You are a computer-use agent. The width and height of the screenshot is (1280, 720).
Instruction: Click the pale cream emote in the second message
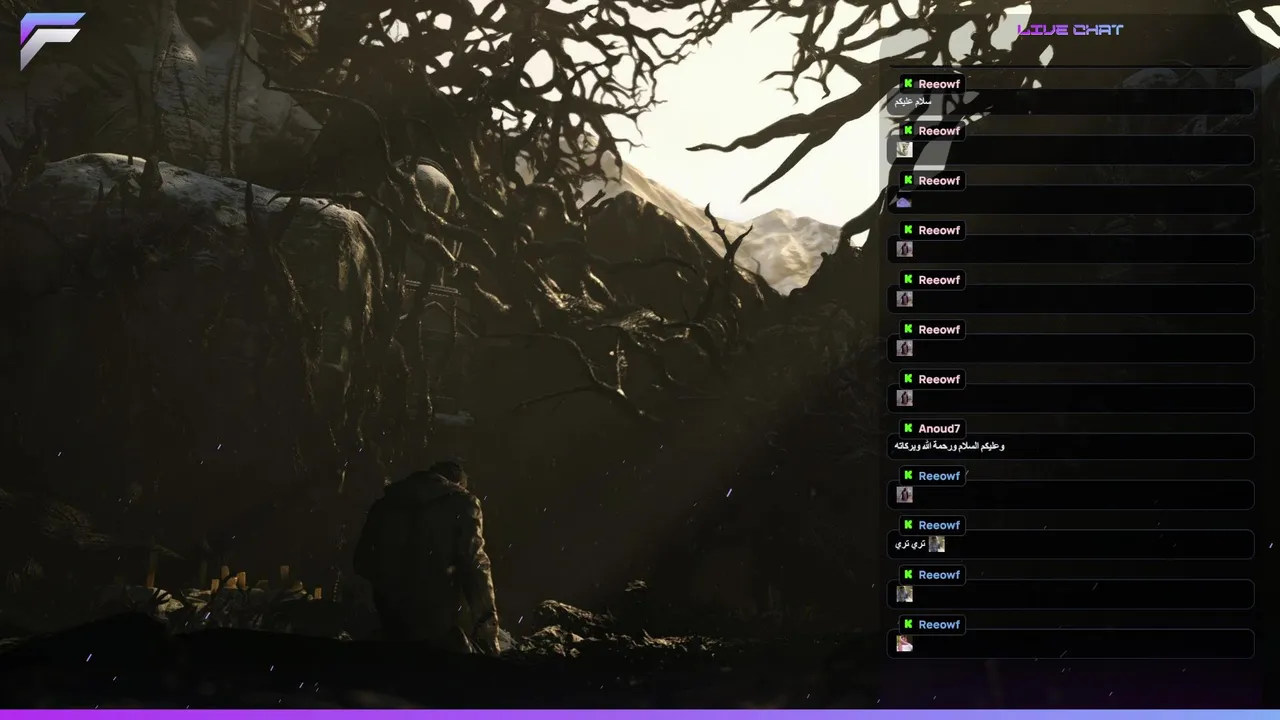point(904,149)
